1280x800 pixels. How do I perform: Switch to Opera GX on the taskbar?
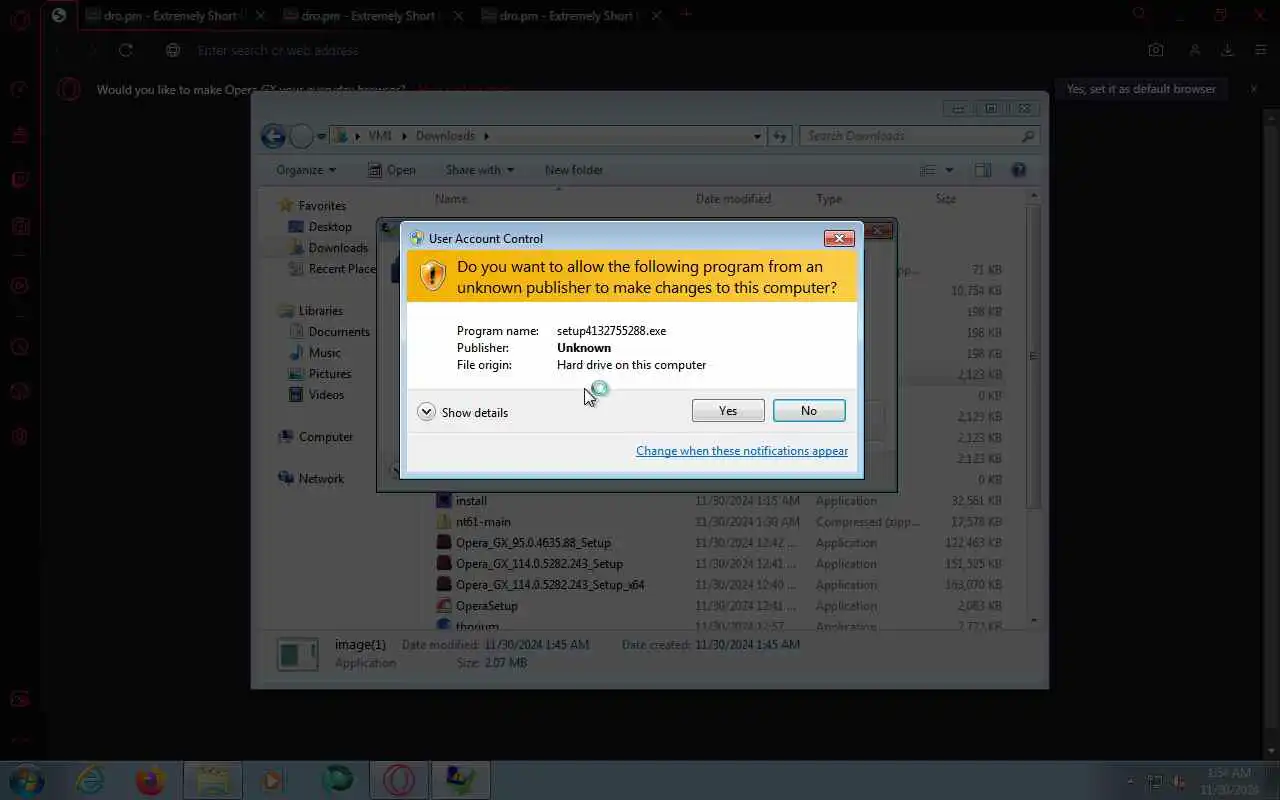tap(398, 780)
